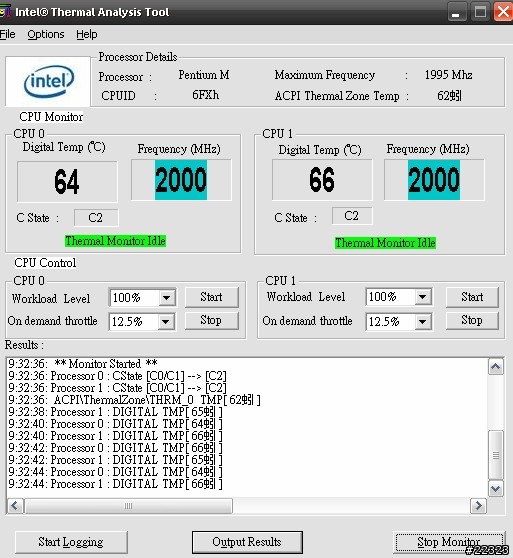This screenshot has width=513, height=558.
Task: Click log line 9:32:44 Processor 1 DIGITAL TMP
Action: point(115,484)
